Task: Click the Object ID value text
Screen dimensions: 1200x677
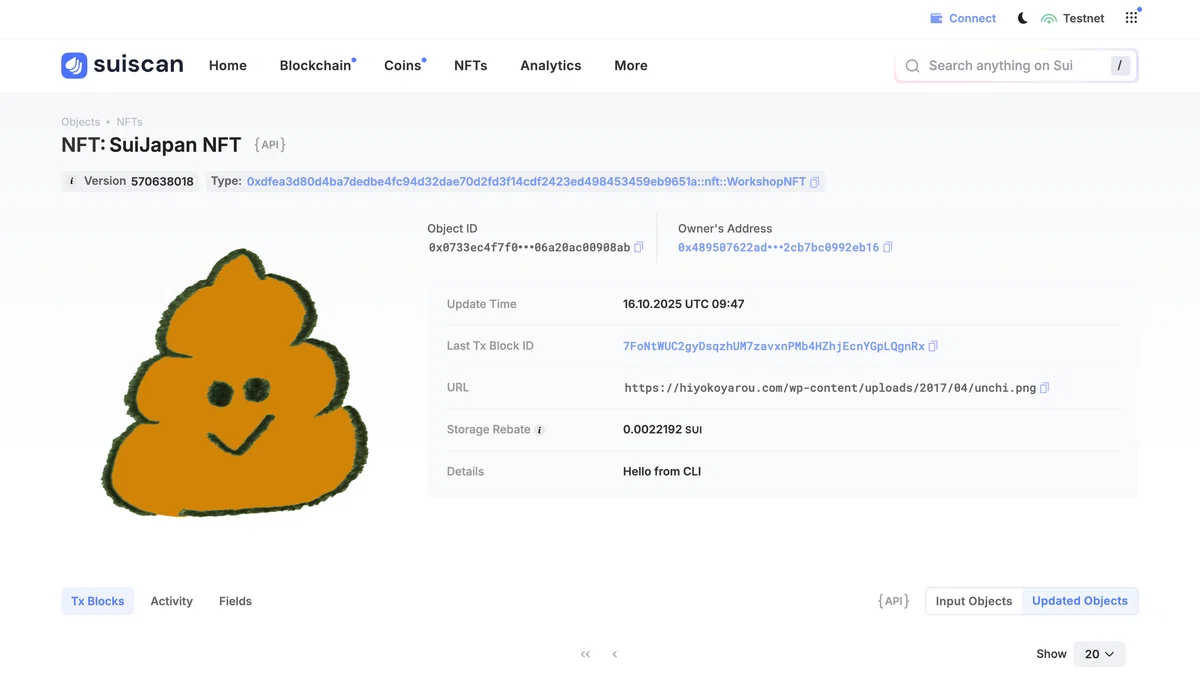Action: (x=530, y=247)
